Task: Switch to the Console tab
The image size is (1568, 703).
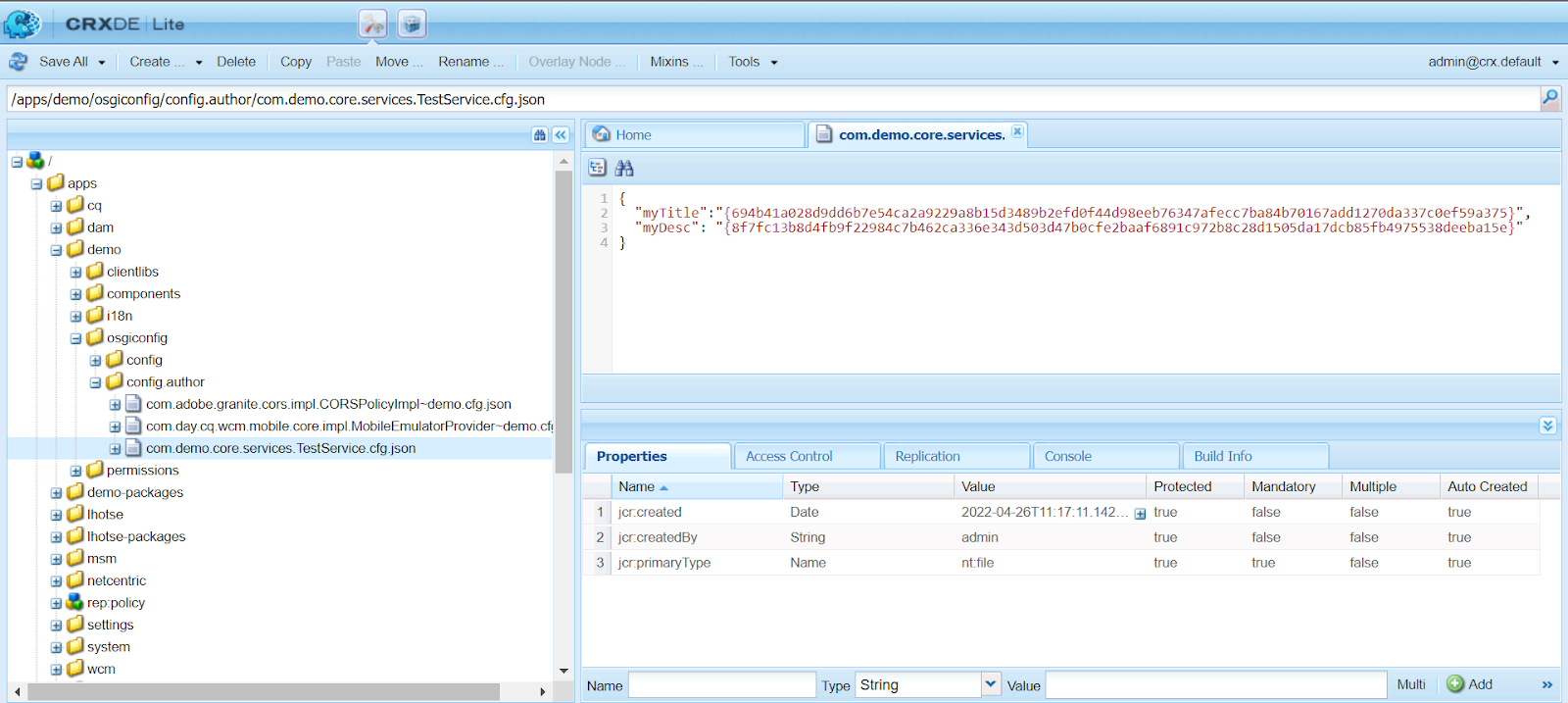Action: (1105, 456)
